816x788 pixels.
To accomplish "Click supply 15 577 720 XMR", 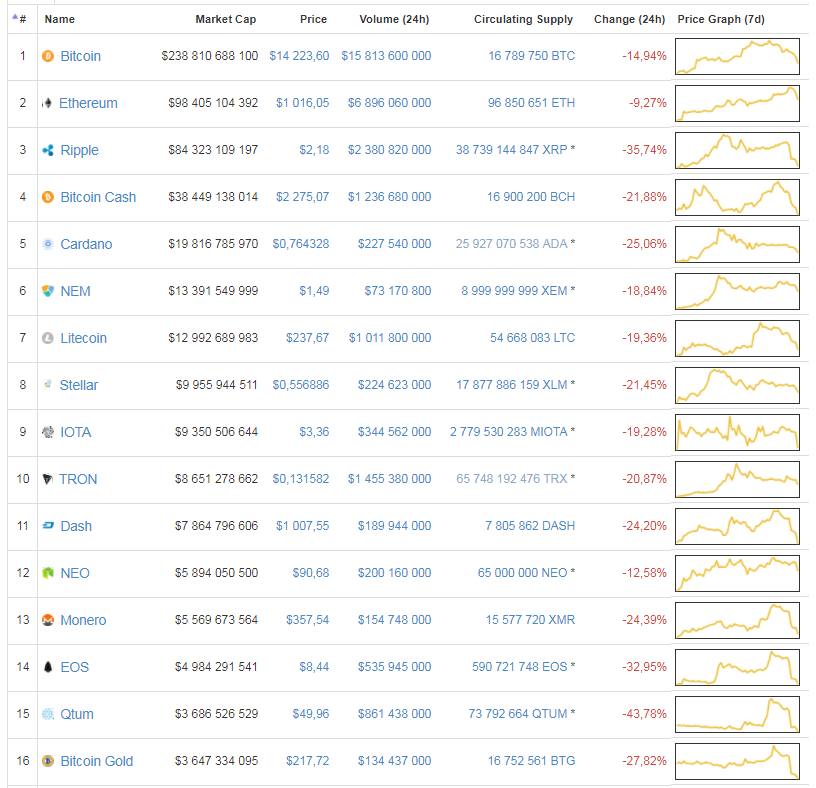I will pyautogui.click(x=530, y=620).
